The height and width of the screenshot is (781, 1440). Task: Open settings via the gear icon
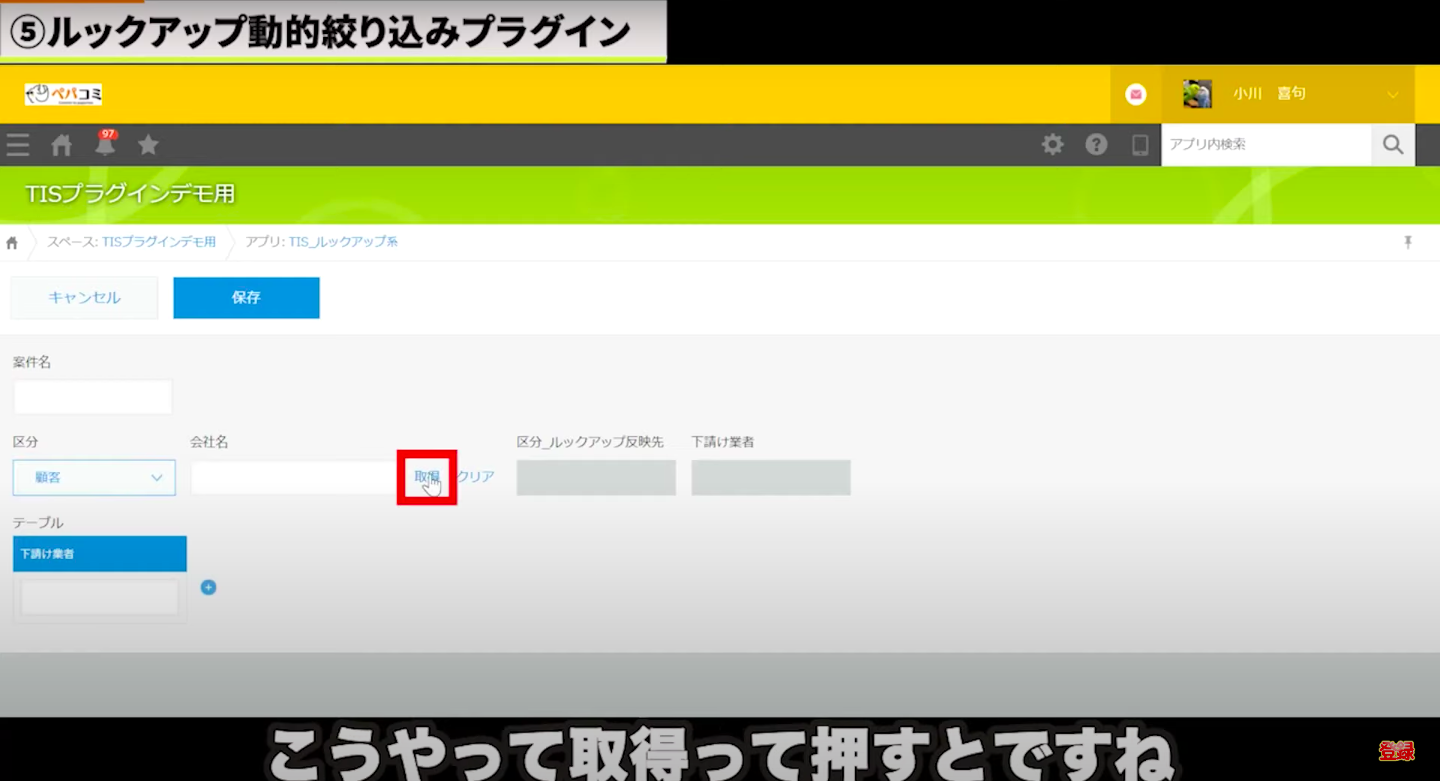(x=1052, y=144)
